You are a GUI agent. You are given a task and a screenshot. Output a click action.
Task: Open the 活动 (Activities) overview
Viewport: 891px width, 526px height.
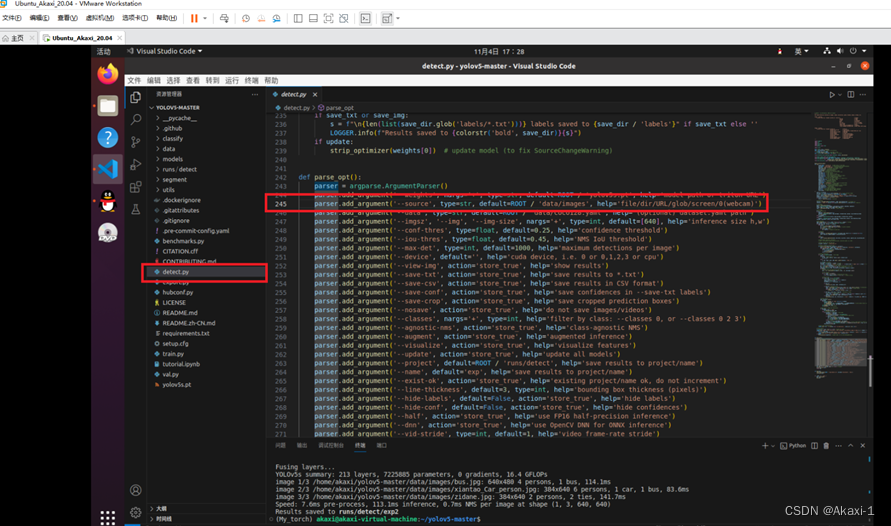coord(103,51)
